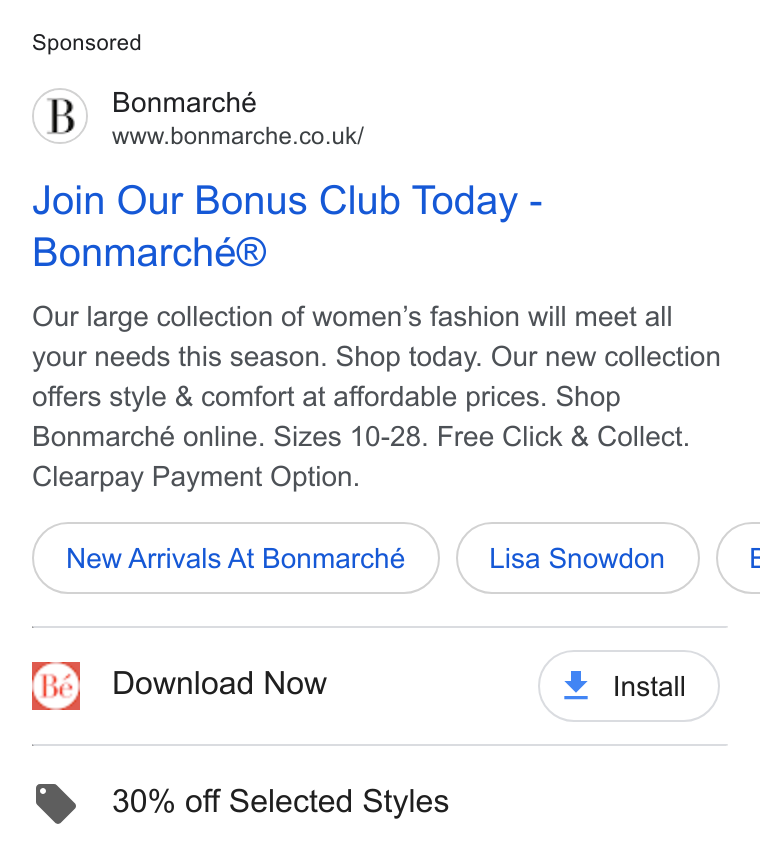Image resolution: width=760 pixels, height=862 pixels.
Task: Click the red Bé app icon
Action: (56, 686)
